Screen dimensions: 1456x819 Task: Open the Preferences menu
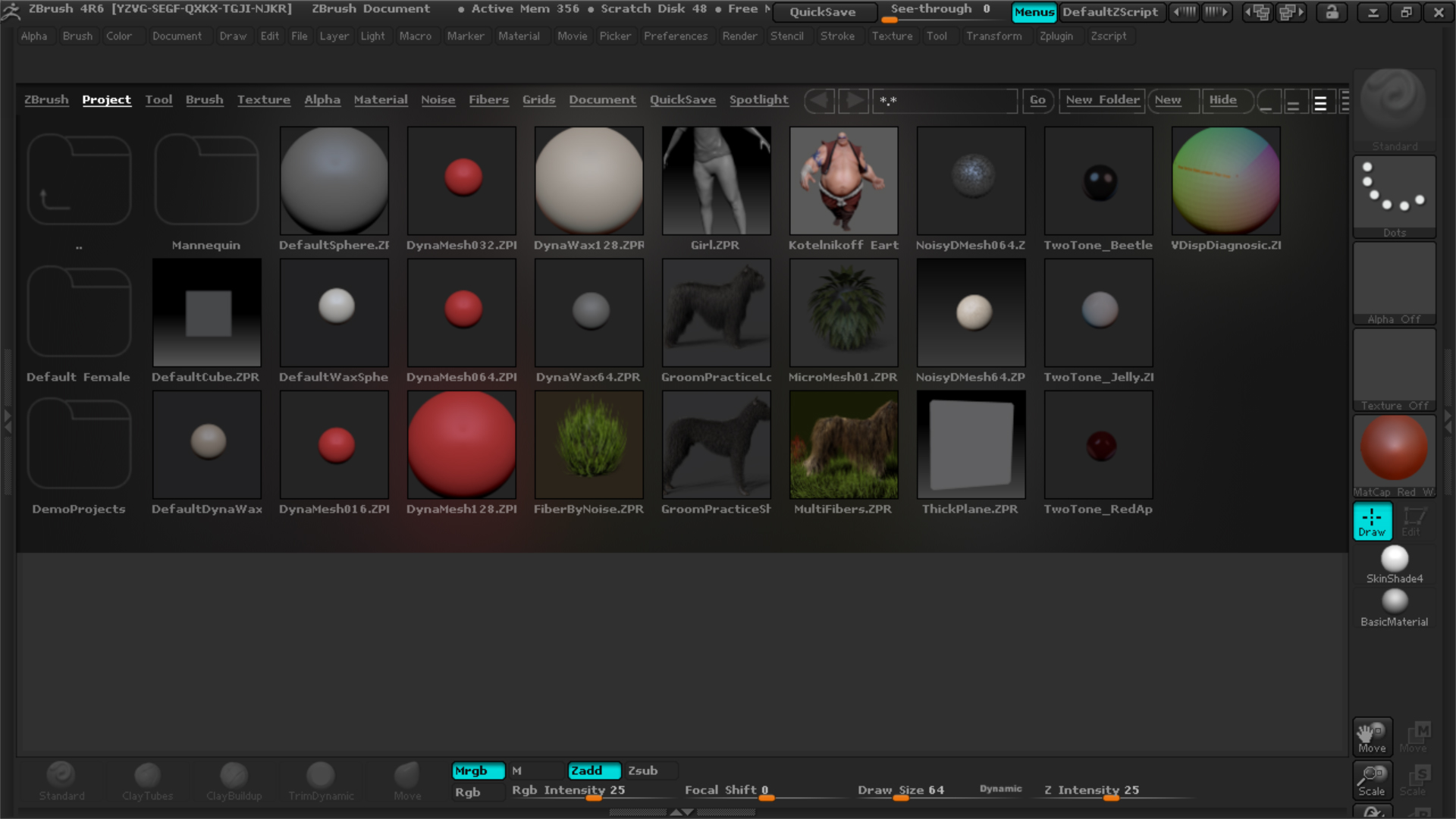click(675, 36)
